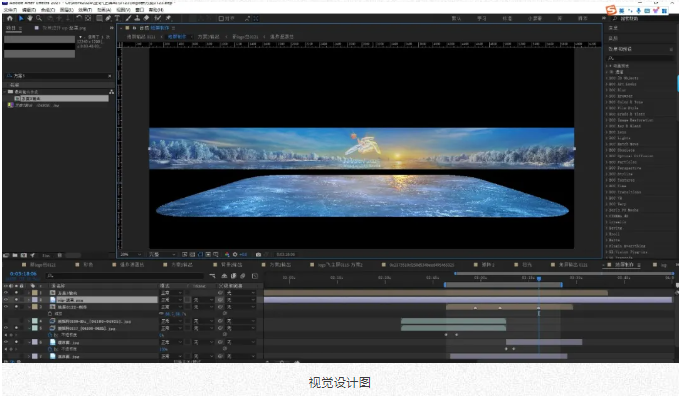Open the 窗口 menu
Viewport: 679px width, 396px height.
(139, 10)
